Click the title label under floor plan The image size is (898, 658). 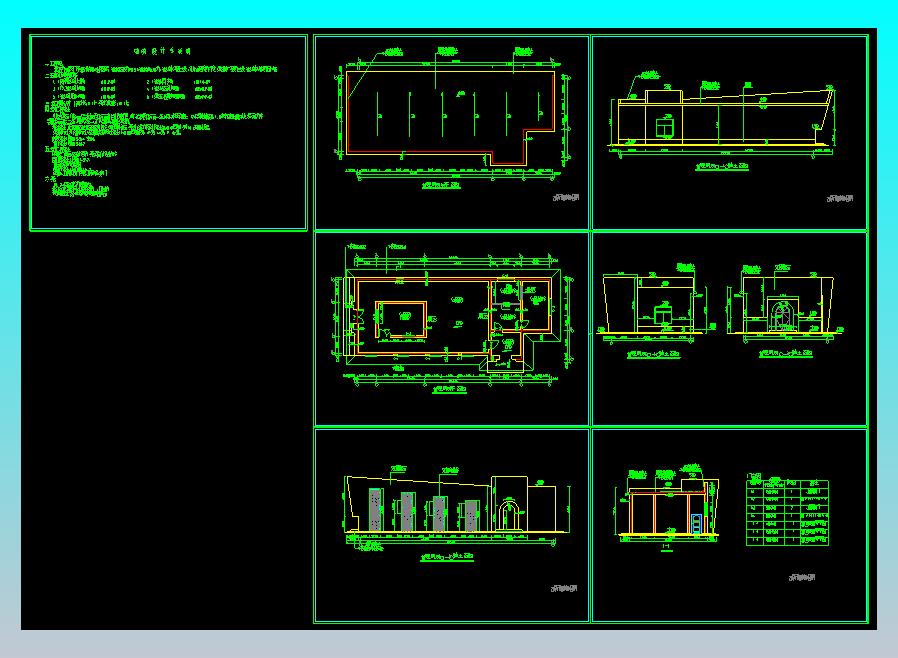coord(448,389)
